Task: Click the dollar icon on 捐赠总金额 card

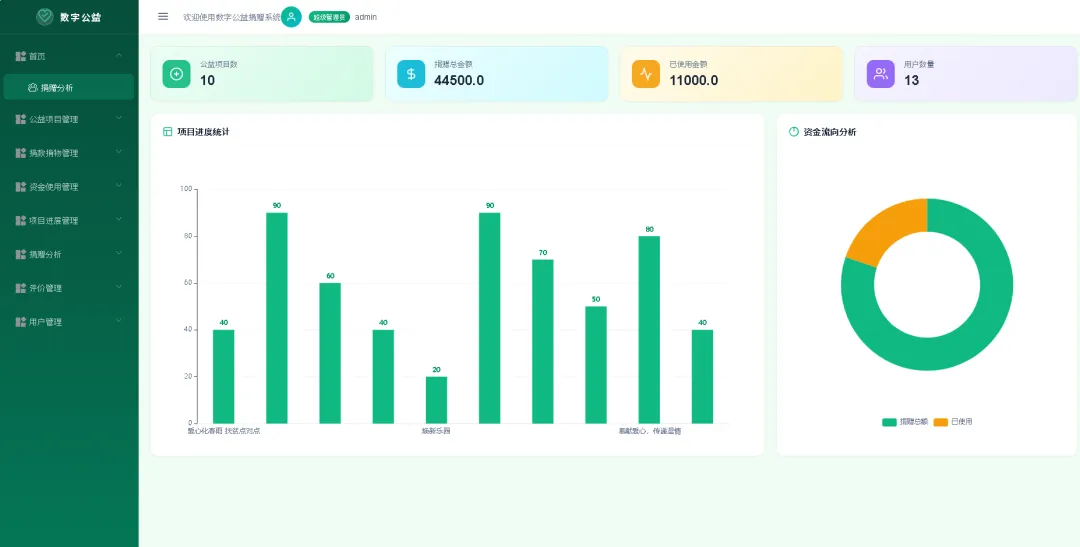Action: tap(411, 74)
